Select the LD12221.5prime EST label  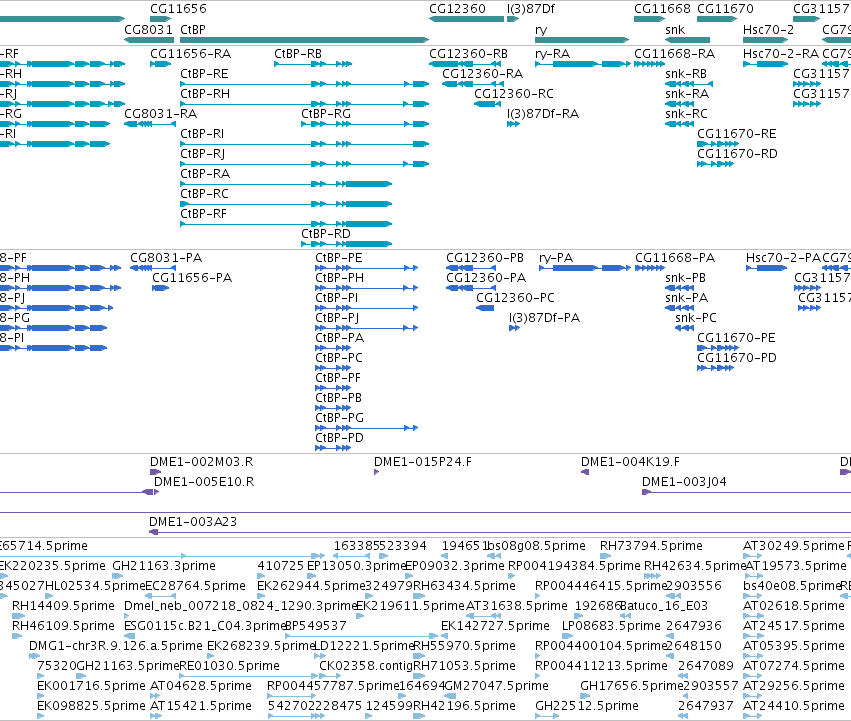point(365,646)
